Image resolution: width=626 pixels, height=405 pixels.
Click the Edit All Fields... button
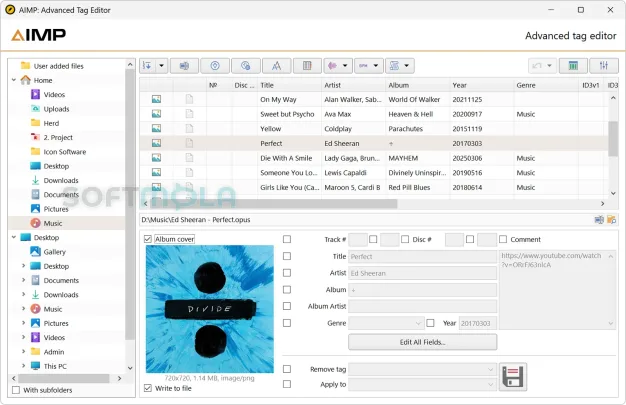[422, 342]
